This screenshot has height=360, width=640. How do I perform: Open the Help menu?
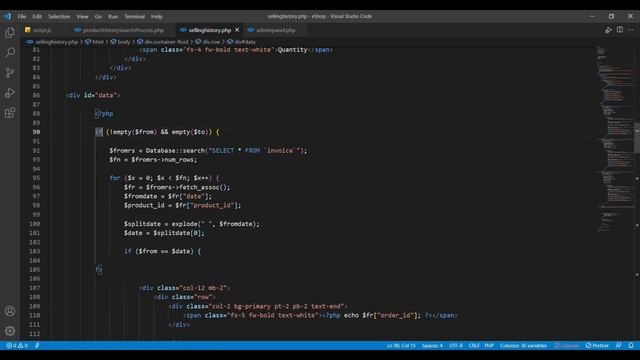point(157,16)
